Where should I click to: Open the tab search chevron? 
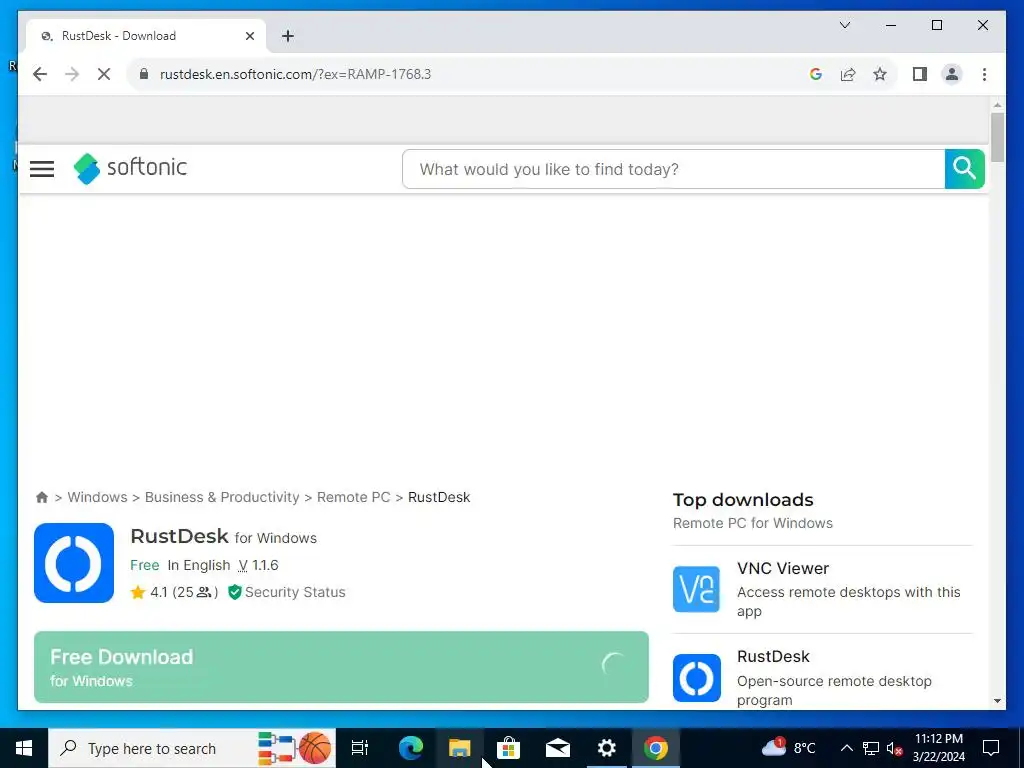[845, 25]
